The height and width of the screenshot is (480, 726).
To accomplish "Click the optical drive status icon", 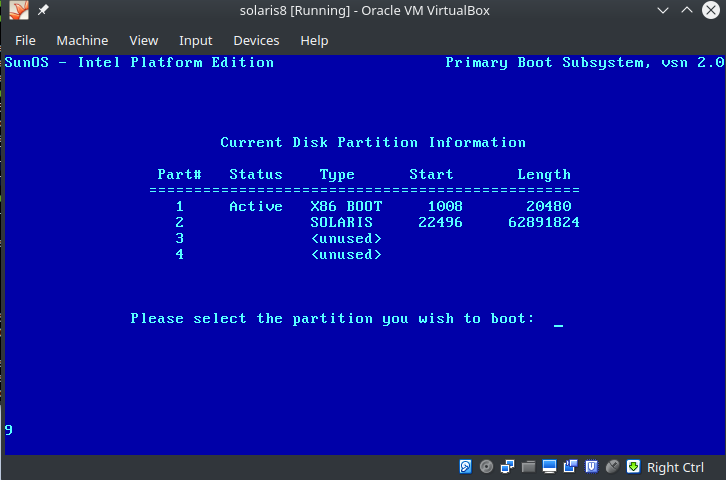I will click(486, 467).
